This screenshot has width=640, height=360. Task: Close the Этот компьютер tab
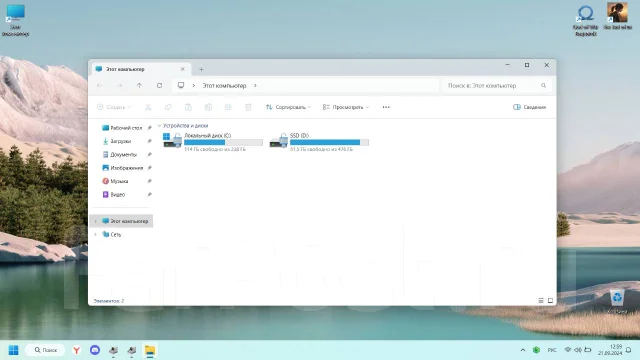point(182,69)
